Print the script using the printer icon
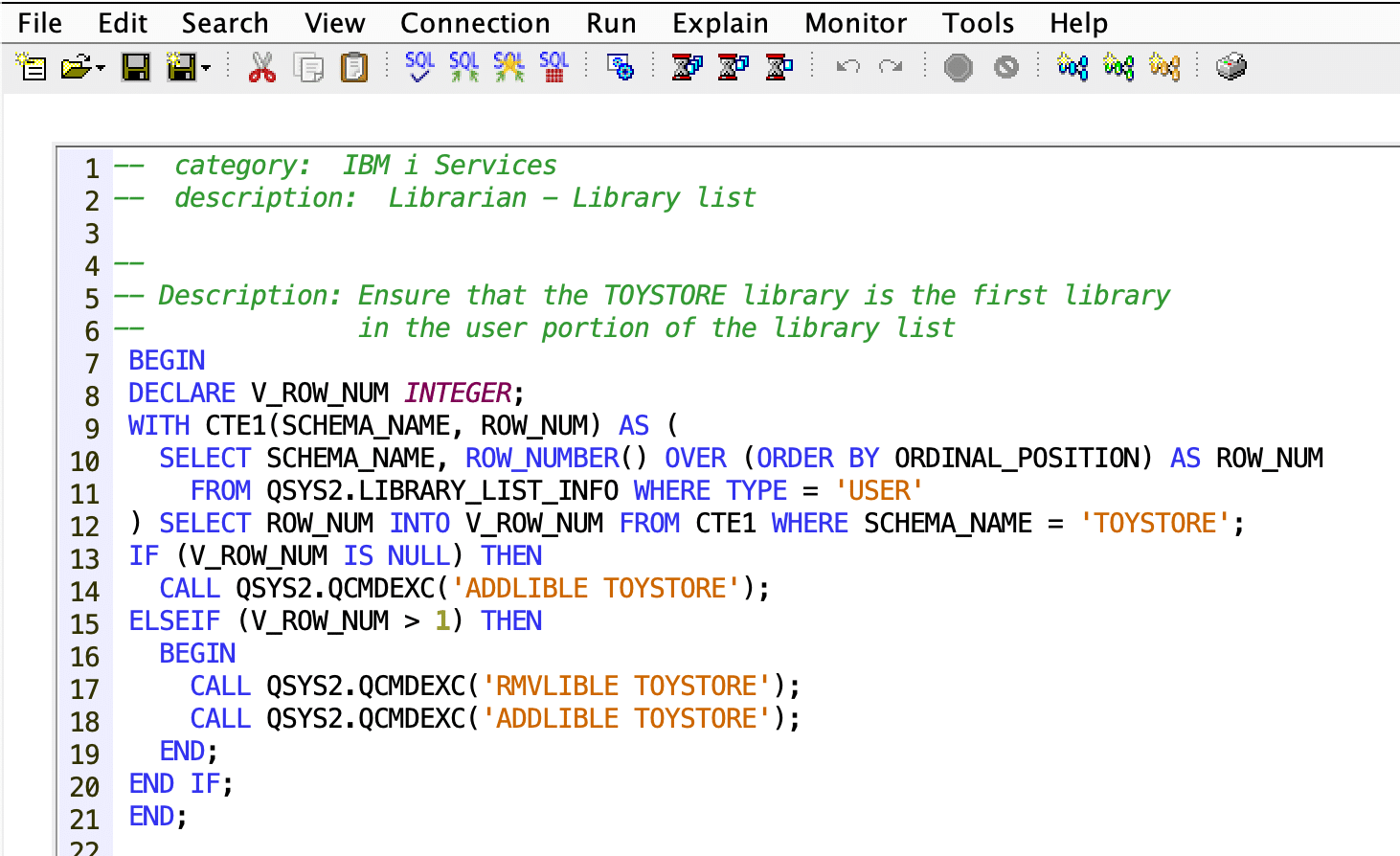 tap(1231, 67)
